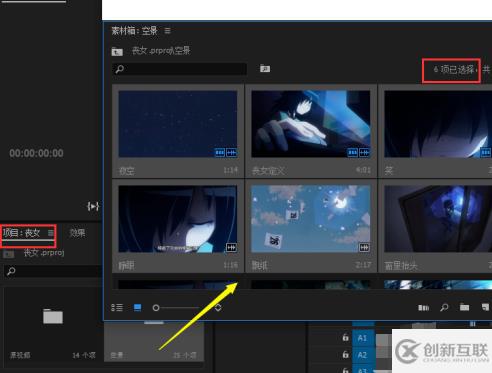This screenshot has width=492, height=373.
Task: Open the 素材箱 panel menu
Action: click(167, 31)
